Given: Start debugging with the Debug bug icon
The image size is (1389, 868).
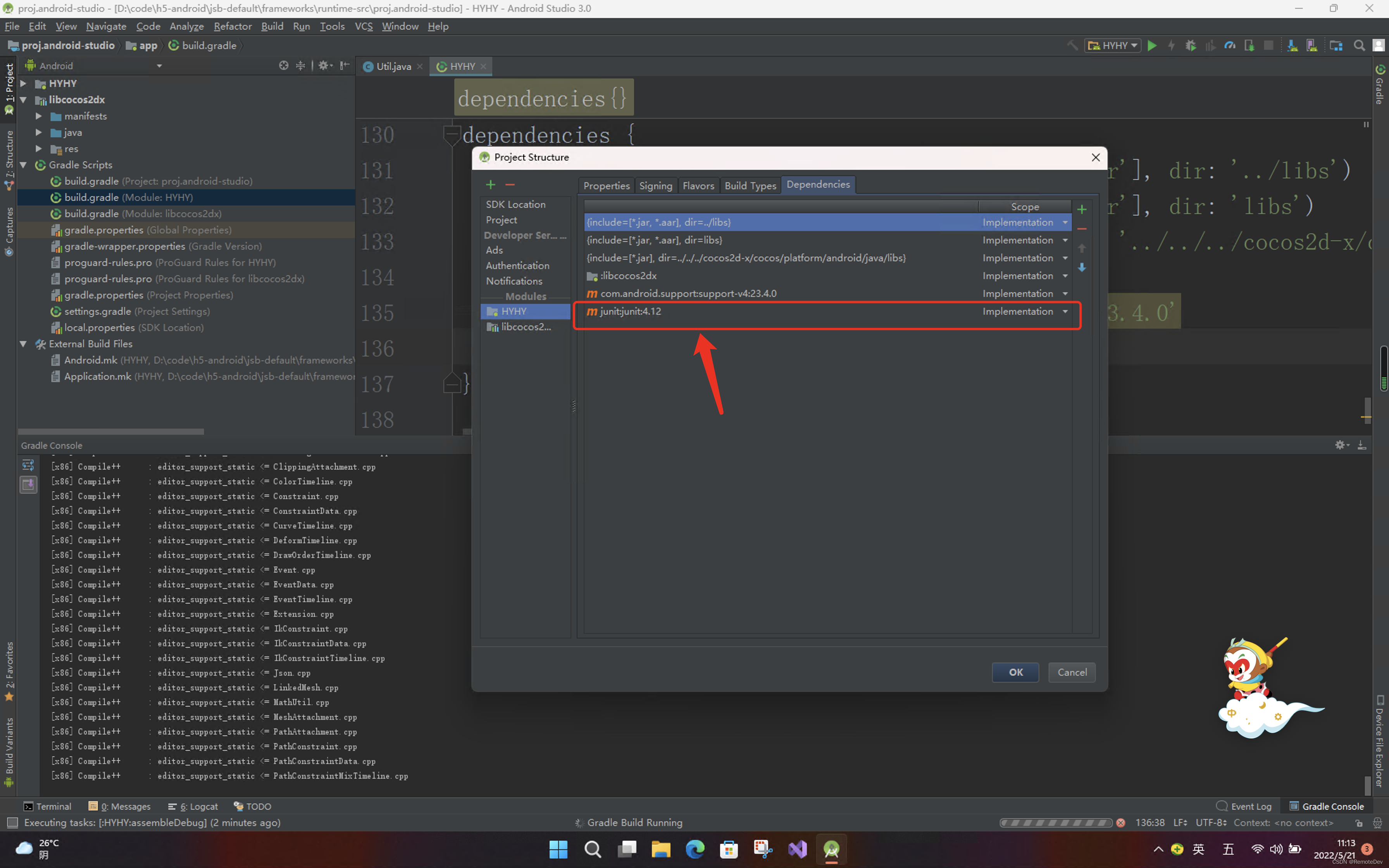Looking at the screenshot, I should (1191, 45).
